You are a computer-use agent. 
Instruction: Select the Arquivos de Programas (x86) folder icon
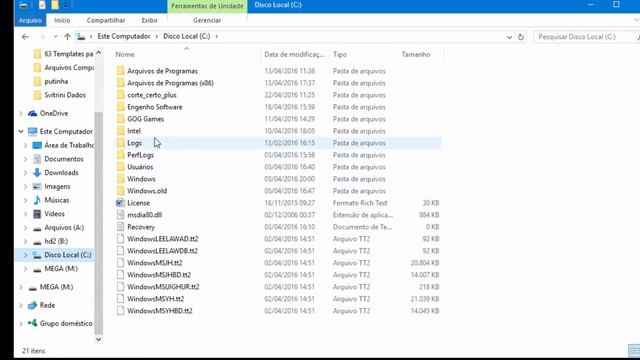tap(120, 83)
